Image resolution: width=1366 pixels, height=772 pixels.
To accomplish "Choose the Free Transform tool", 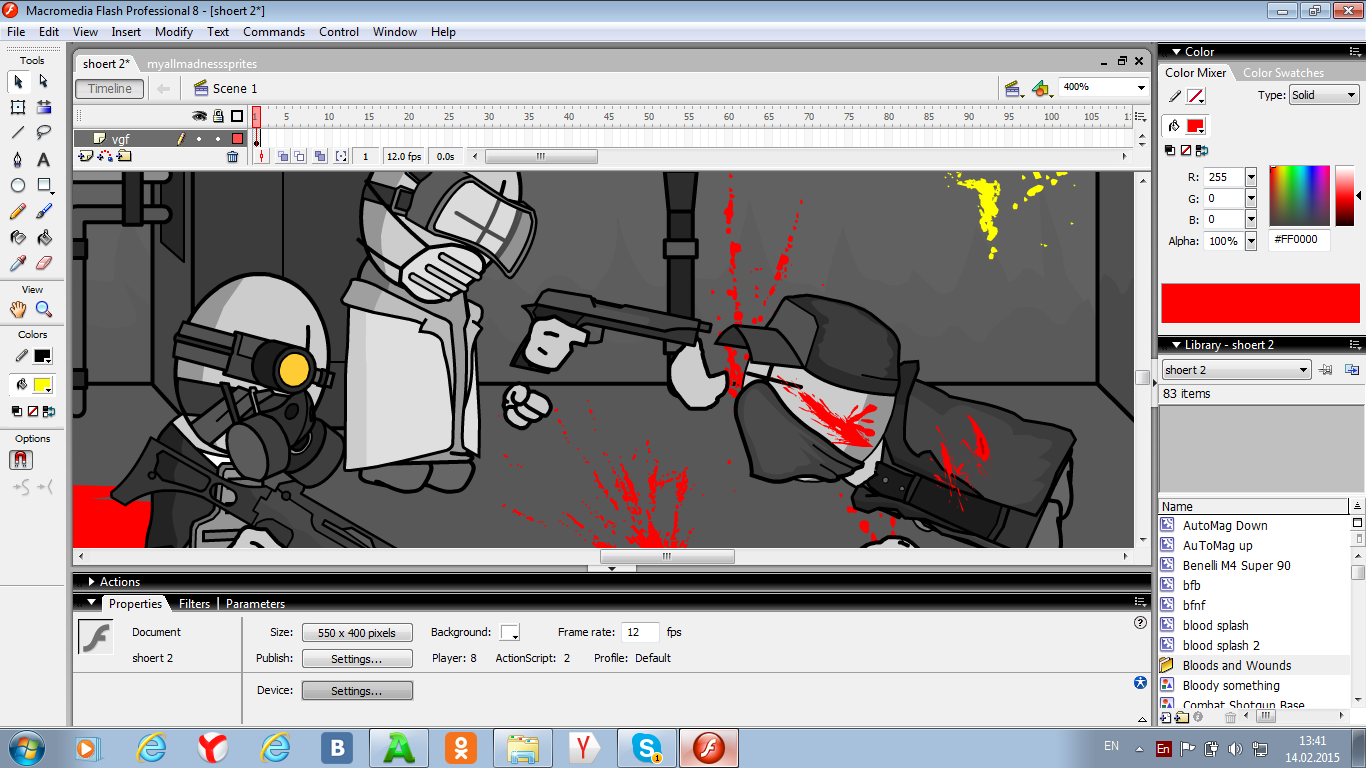I will point(18,107).
